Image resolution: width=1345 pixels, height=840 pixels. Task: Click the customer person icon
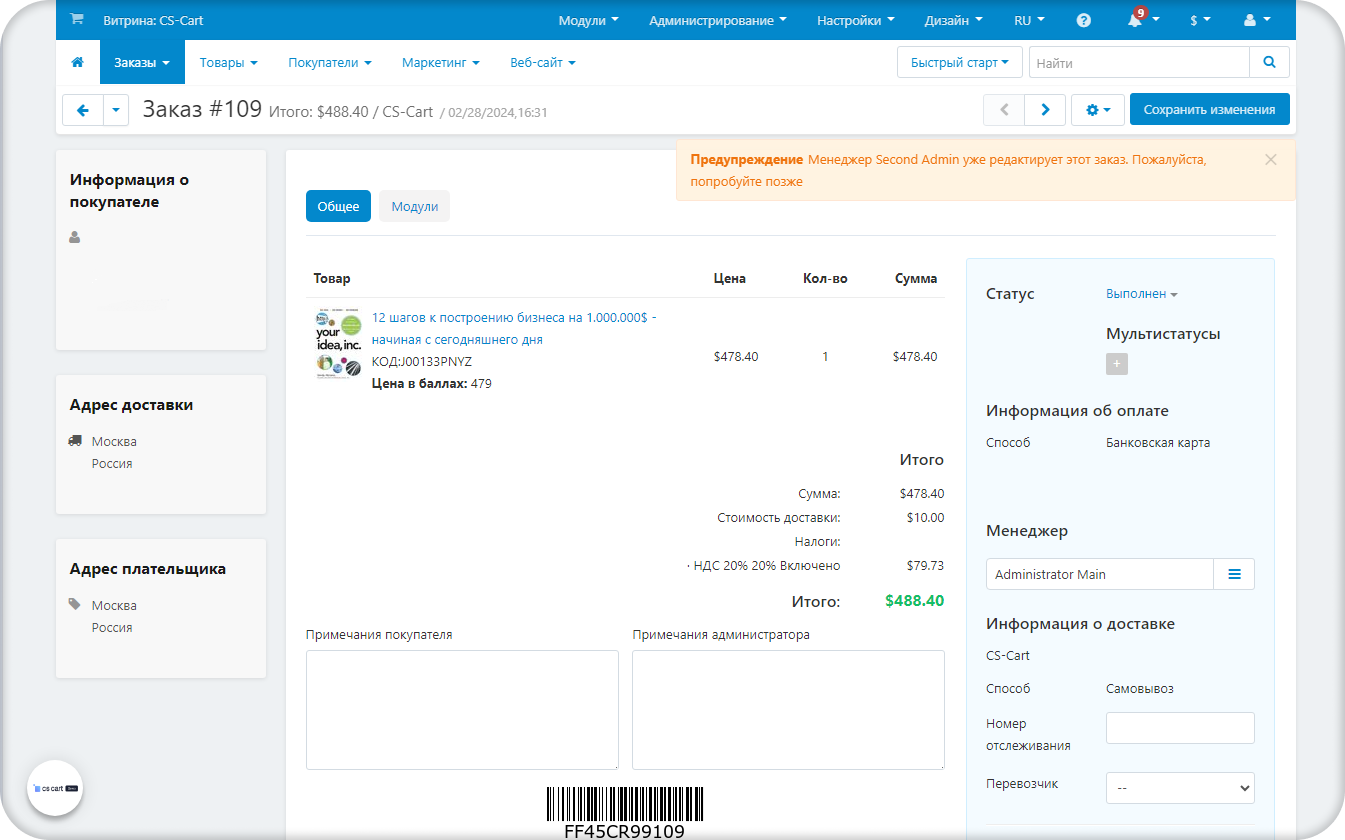pyautogui.click(x=75, y=238)
